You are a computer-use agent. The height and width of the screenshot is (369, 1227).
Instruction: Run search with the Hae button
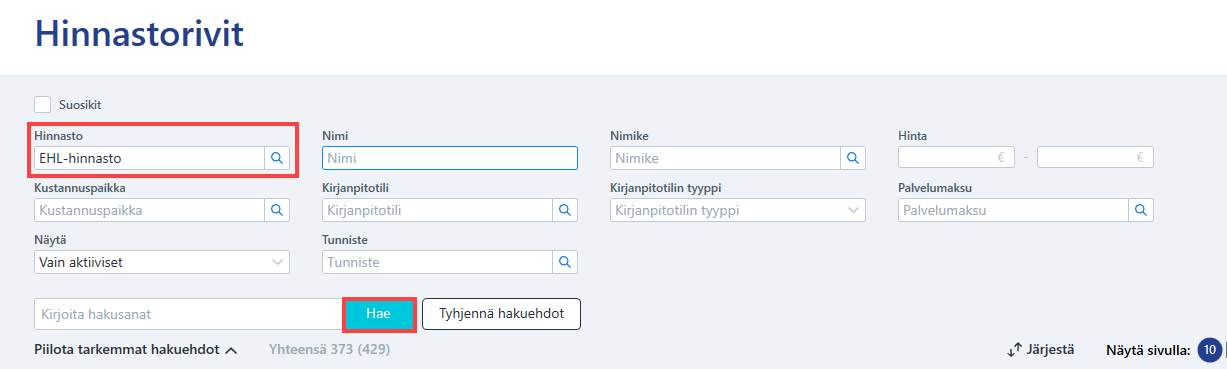[379, 314]
